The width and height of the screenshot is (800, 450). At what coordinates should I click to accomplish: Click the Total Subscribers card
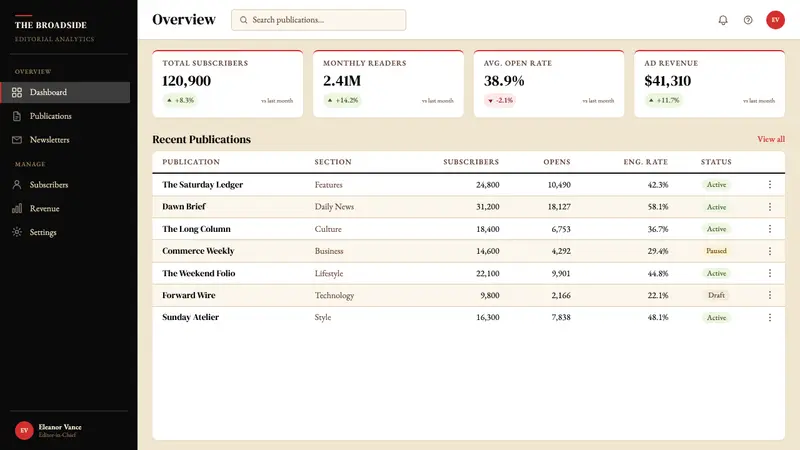coord(228,84)
